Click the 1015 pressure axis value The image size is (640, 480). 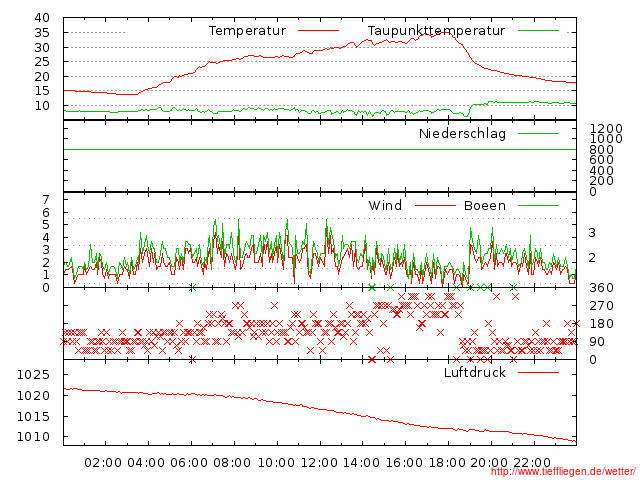pyautogui.click(x=33, y=417)
